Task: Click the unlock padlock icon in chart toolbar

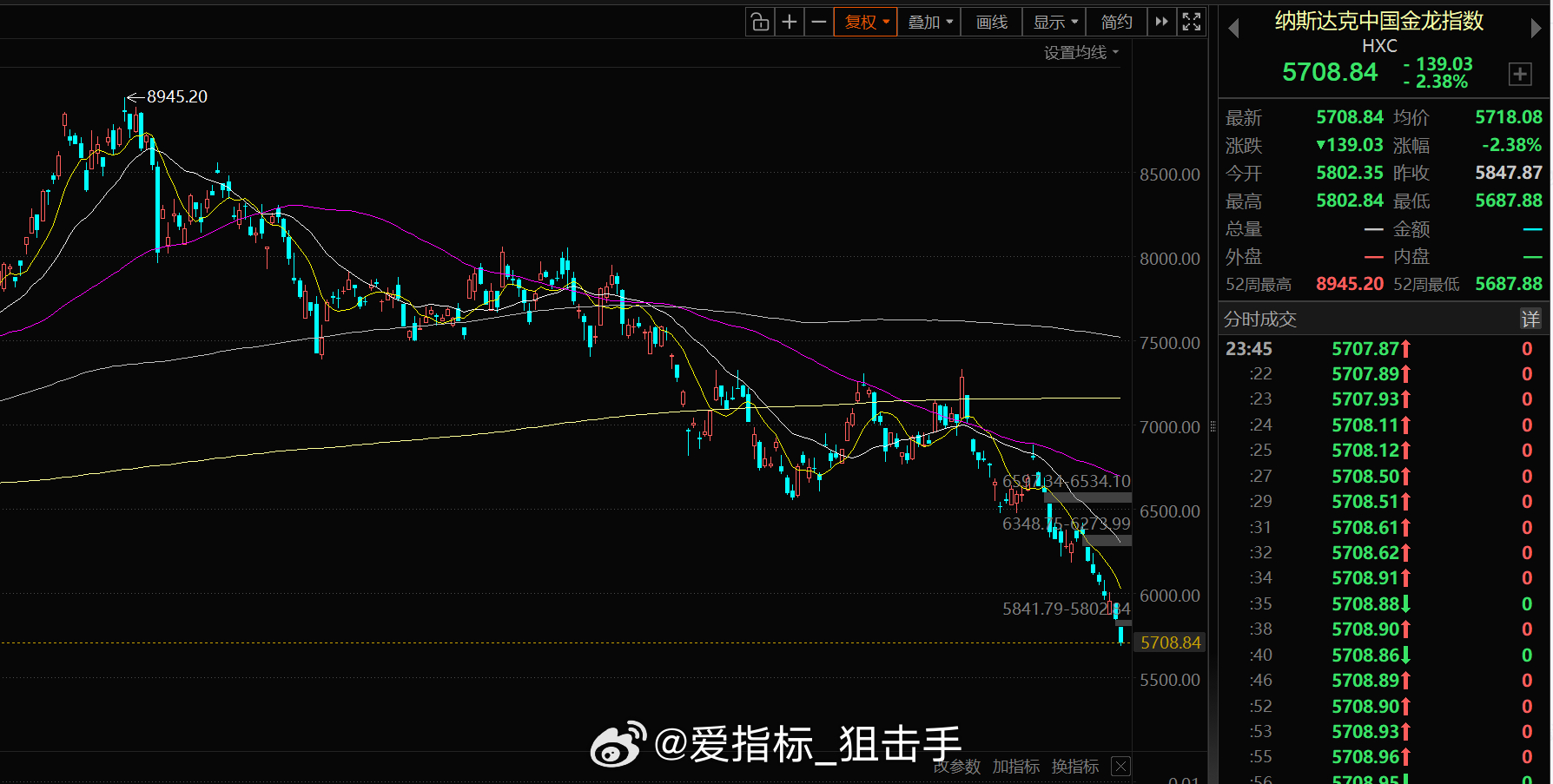Action: click(x=760, y=22)
